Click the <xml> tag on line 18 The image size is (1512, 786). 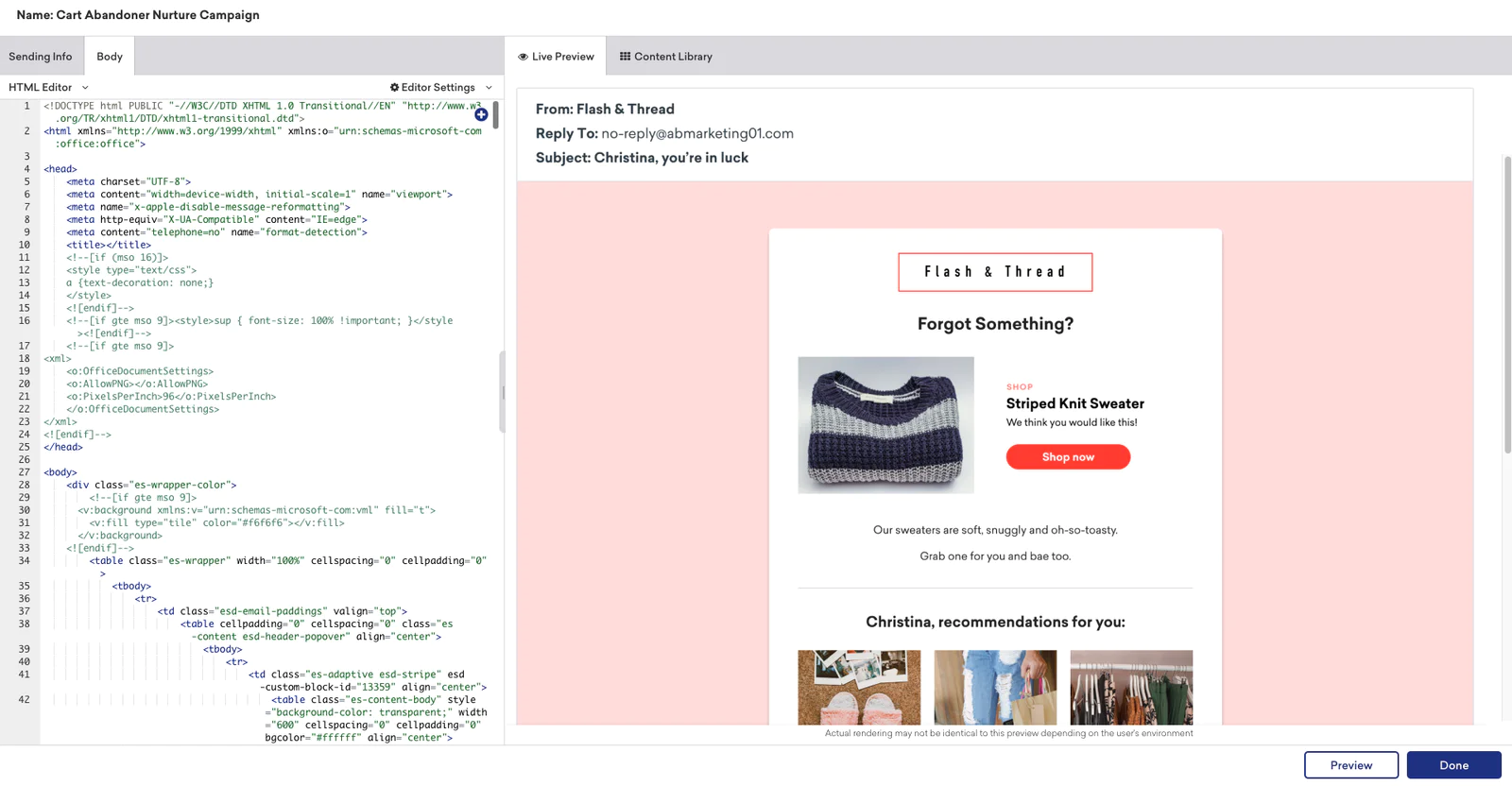(58, 358)
